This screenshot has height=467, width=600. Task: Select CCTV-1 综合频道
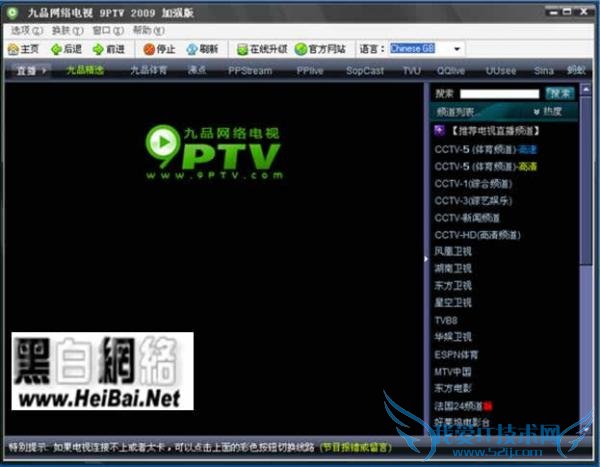(473, 184)
